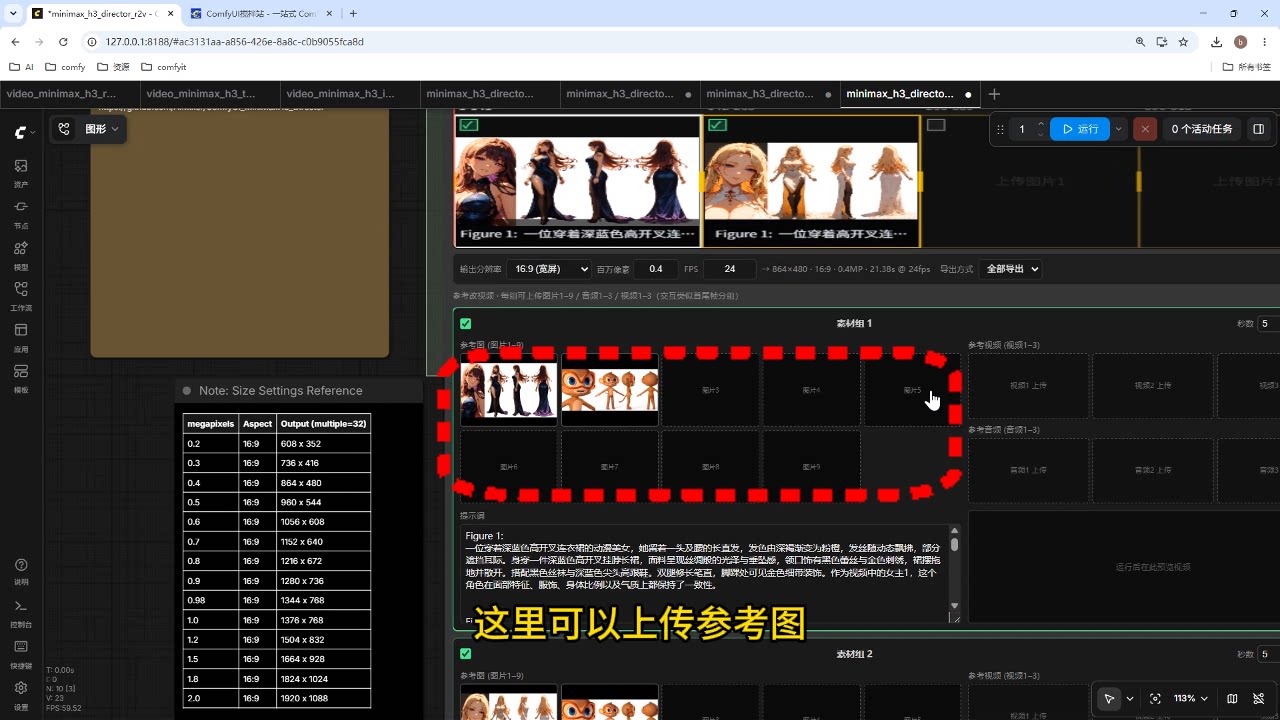Open the 应用 apps sidebar panel

point(21,336)
